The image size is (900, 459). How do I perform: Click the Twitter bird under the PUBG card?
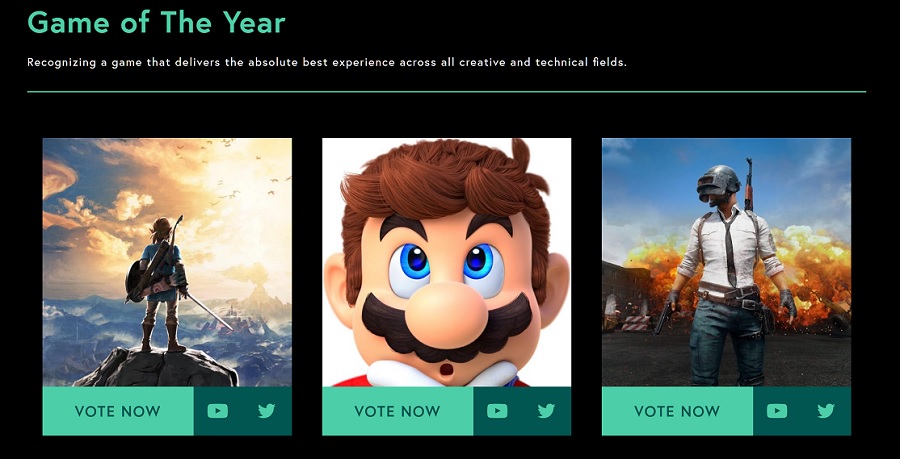[825, 411]
